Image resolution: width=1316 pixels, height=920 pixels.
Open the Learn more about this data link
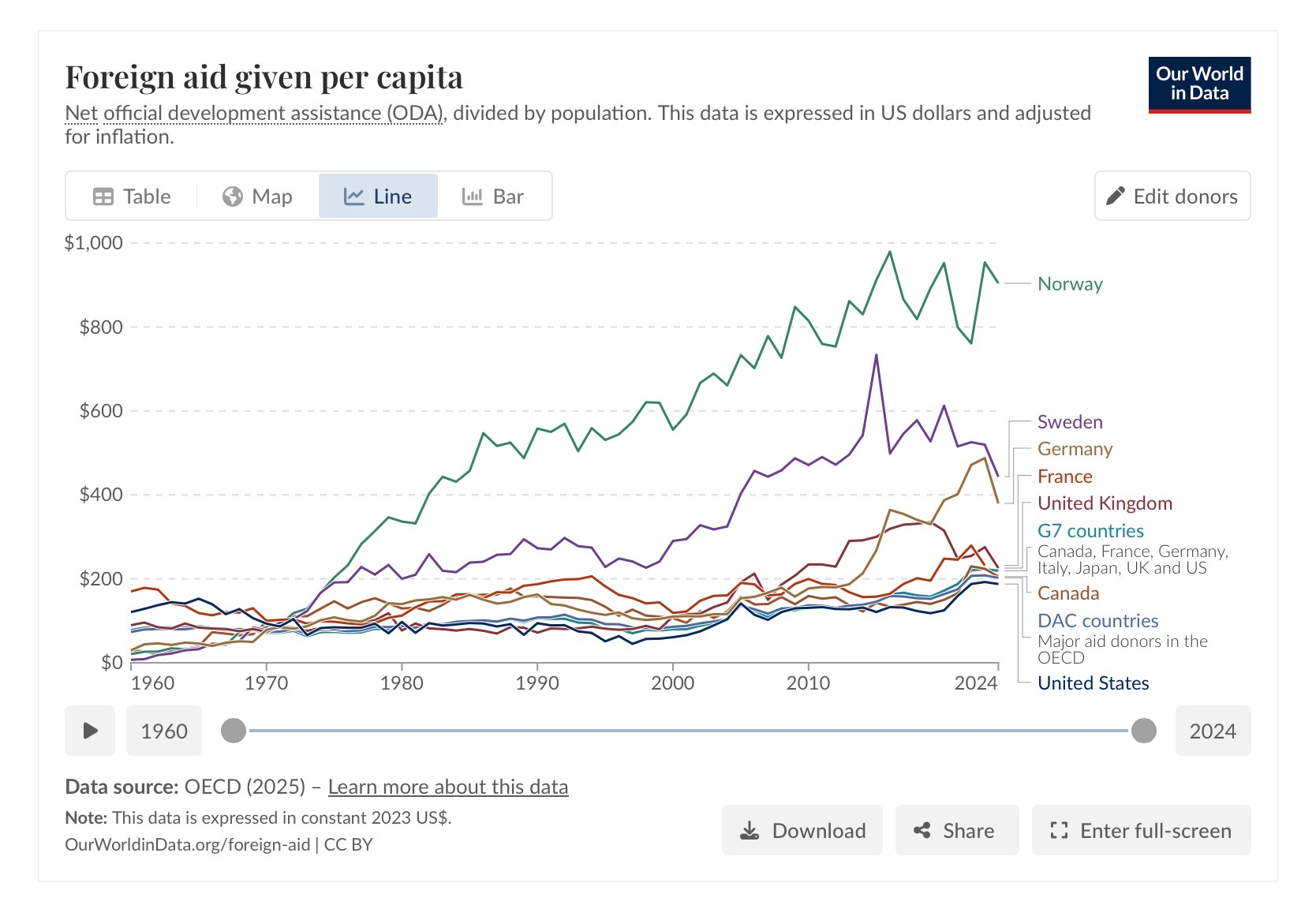(x=447, y=787)
